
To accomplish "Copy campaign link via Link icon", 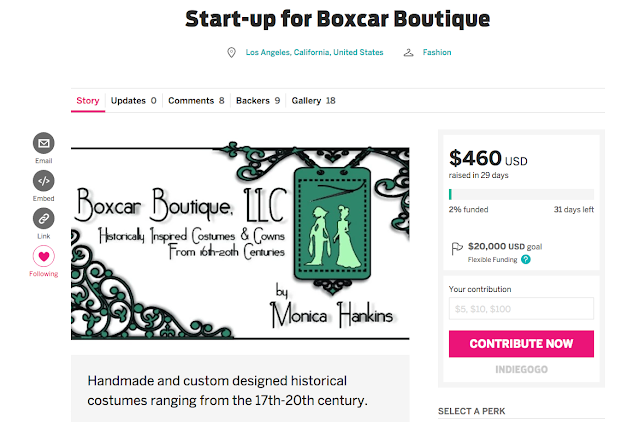I will coord(44,218).
